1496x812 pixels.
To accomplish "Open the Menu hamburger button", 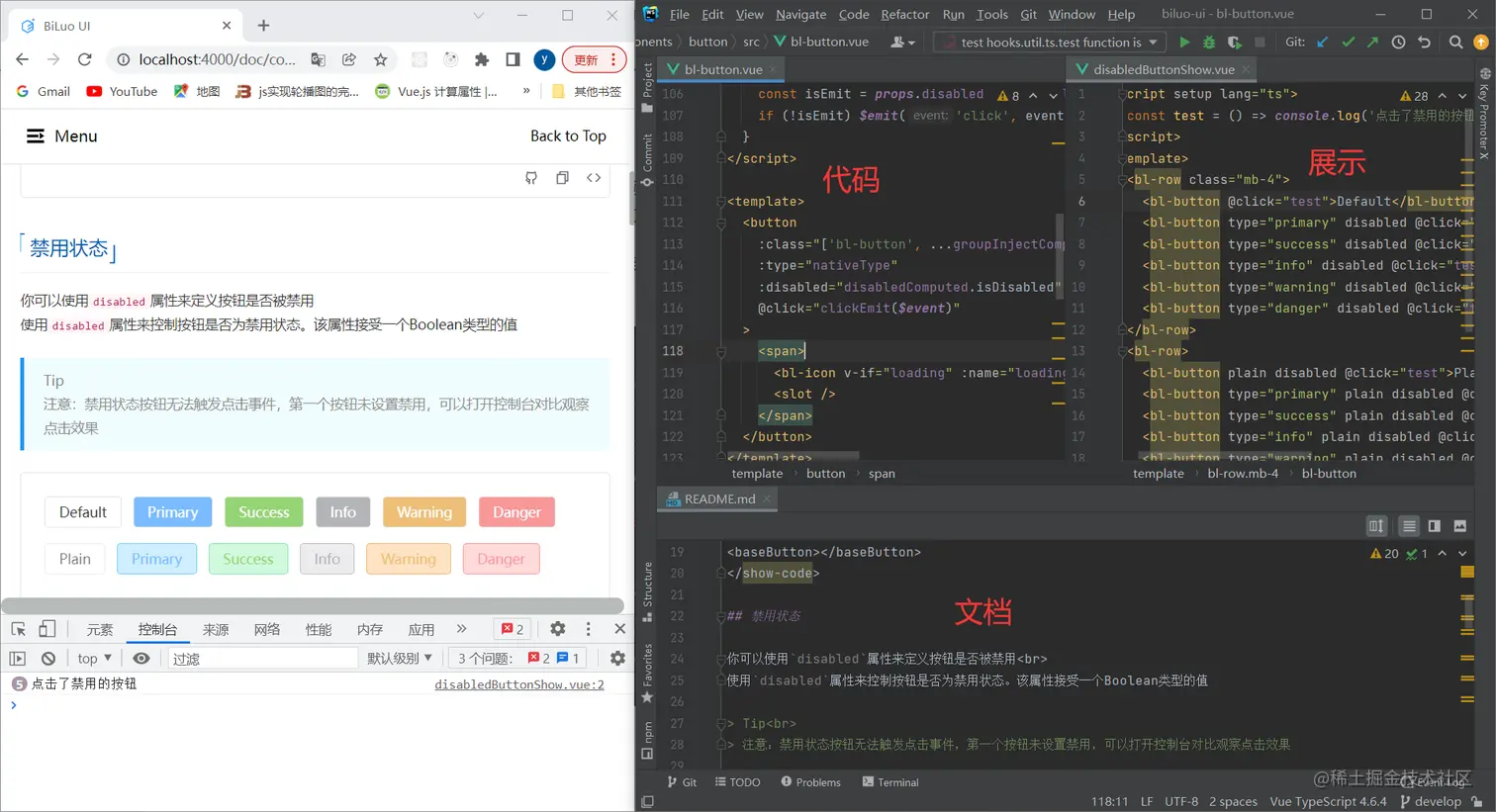I will pos(61,136).
